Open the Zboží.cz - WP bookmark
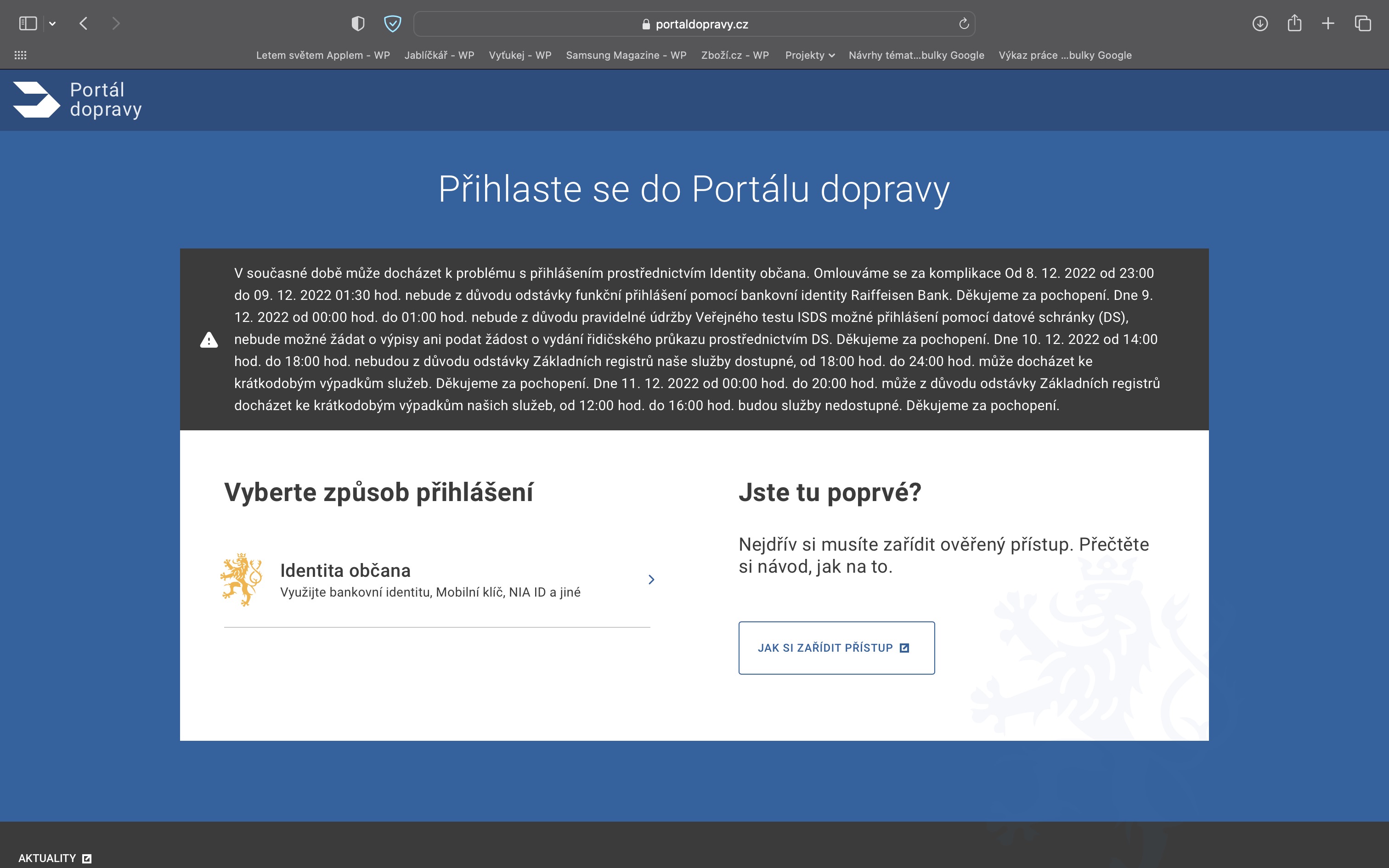This screenshot has height=868, width=1389. click(x=734, y=55)
